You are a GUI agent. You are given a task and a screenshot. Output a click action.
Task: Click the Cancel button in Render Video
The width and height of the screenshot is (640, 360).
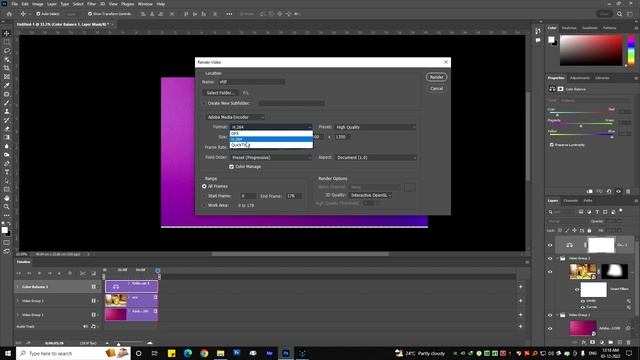coord(436,89)
